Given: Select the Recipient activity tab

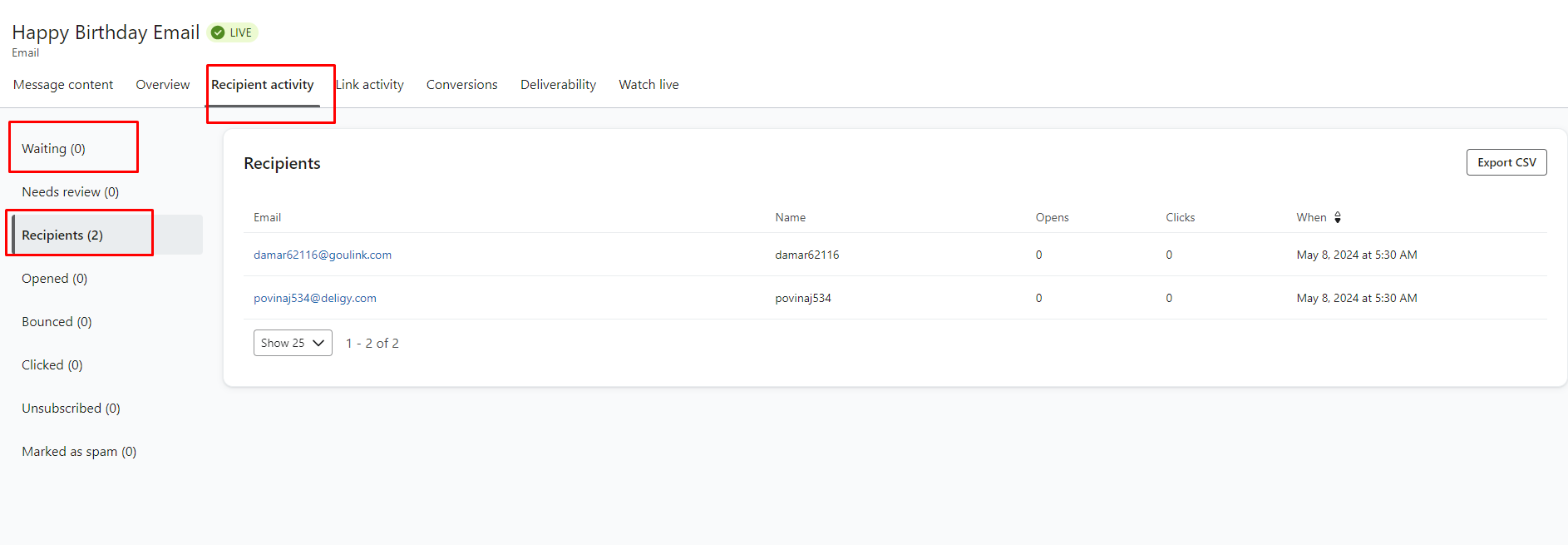Looking at the screenshot, I should point(263,85).
